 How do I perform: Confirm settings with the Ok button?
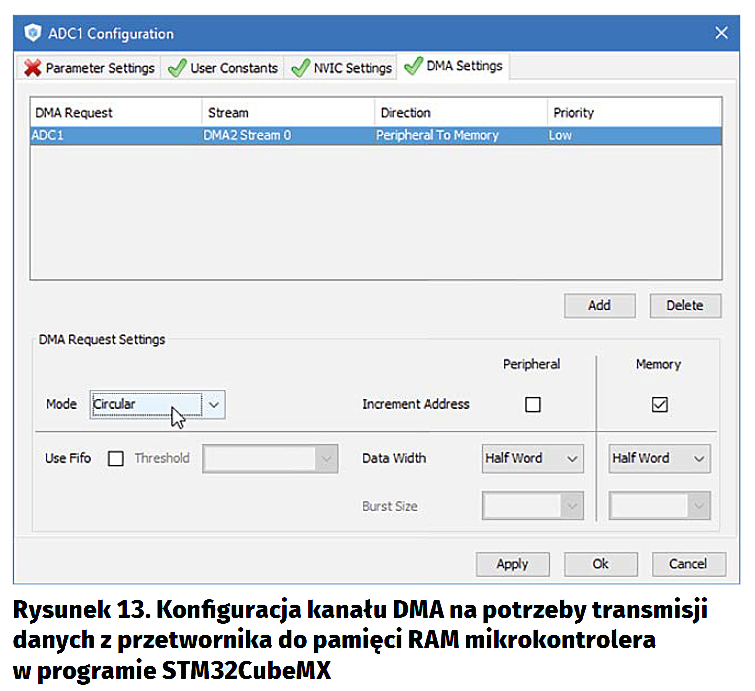pyautogui.click(x=600, y=564)
